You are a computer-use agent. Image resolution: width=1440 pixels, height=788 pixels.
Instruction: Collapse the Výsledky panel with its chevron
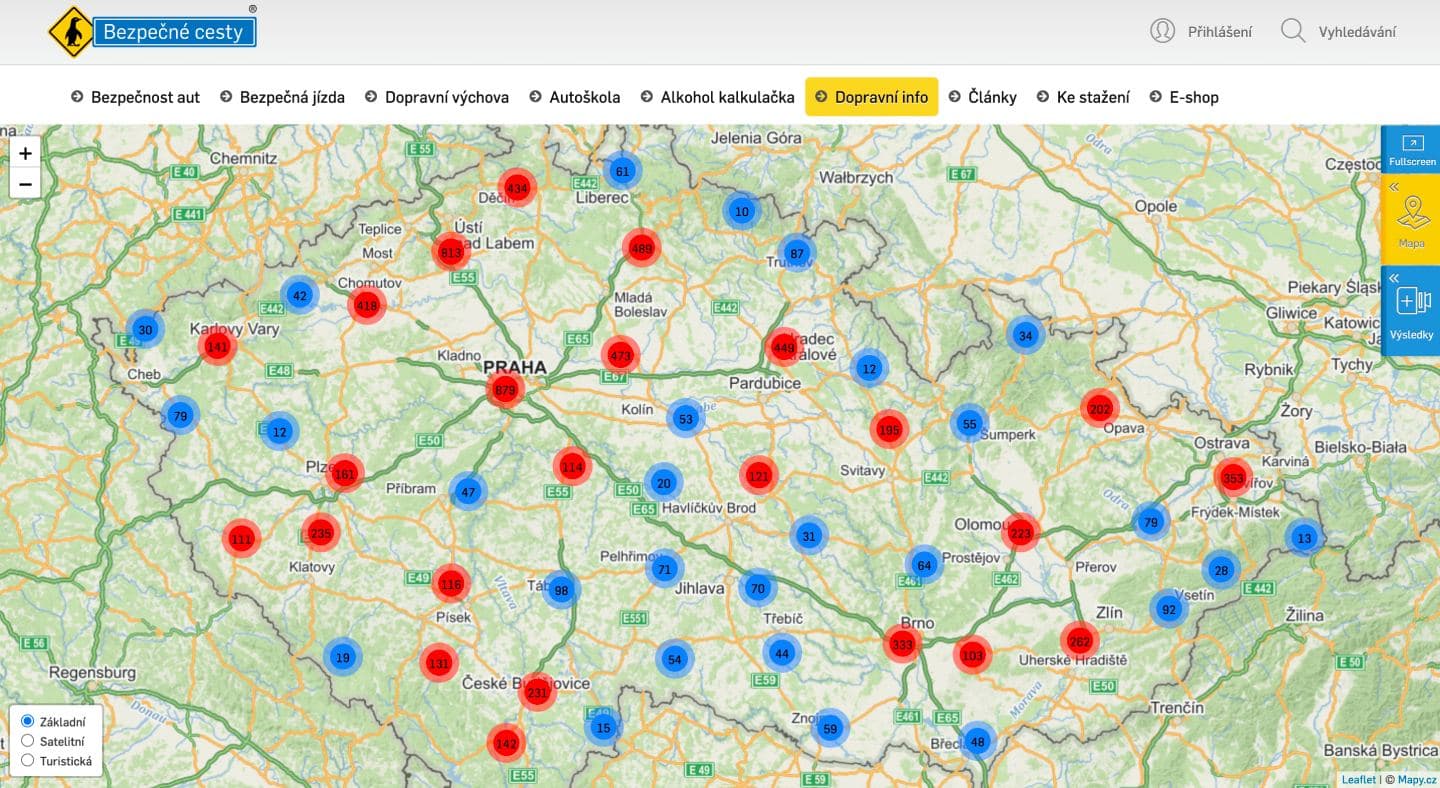1394,277
